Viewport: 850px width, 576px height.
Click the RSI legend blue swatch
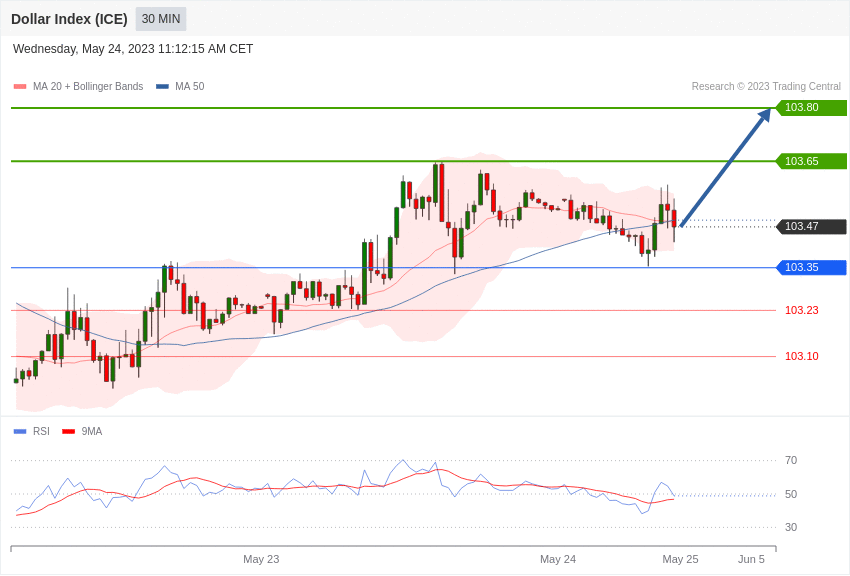20,431
